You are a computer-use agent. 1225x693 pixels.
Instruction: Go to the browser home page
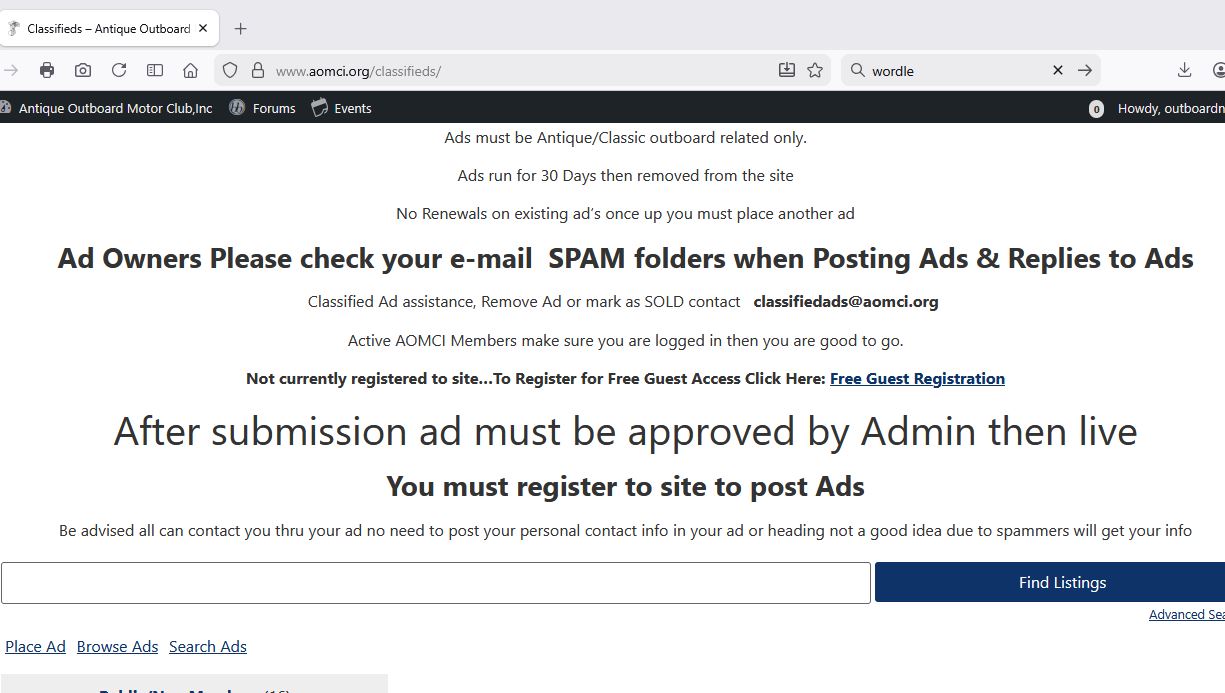(190, 70)
